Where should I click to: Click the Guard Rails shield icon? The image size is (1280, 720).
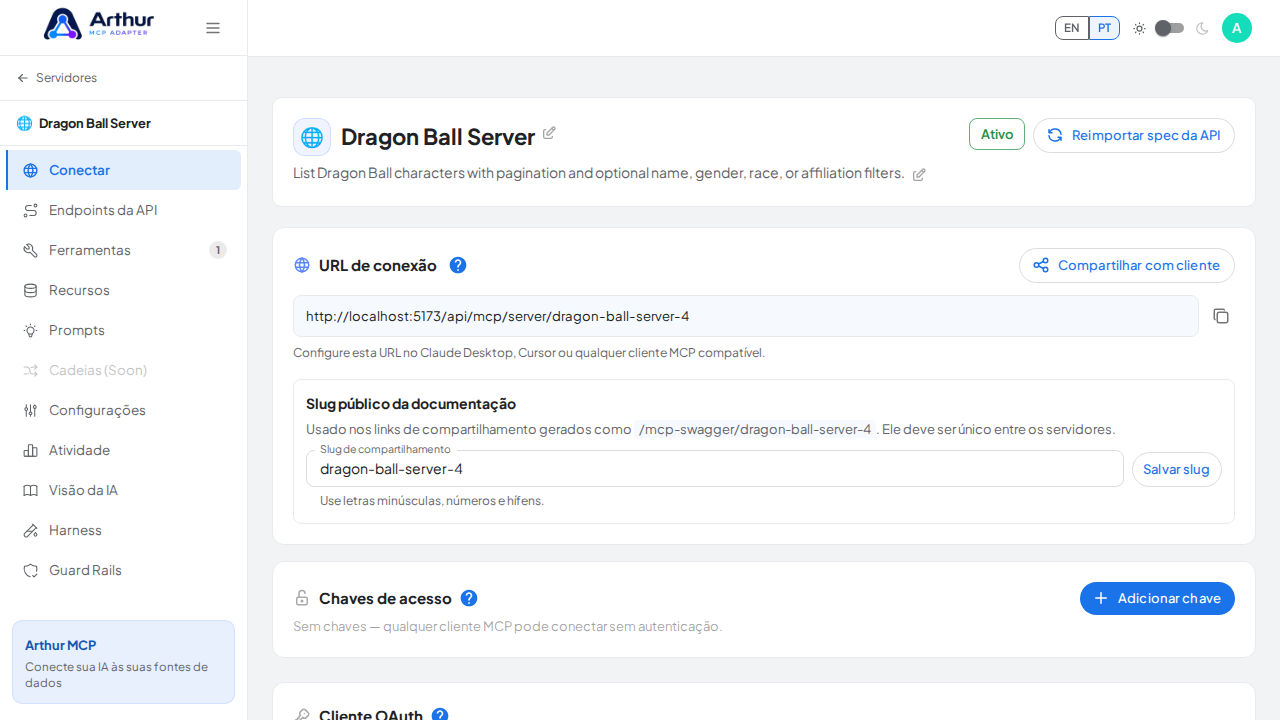point(31,570)
